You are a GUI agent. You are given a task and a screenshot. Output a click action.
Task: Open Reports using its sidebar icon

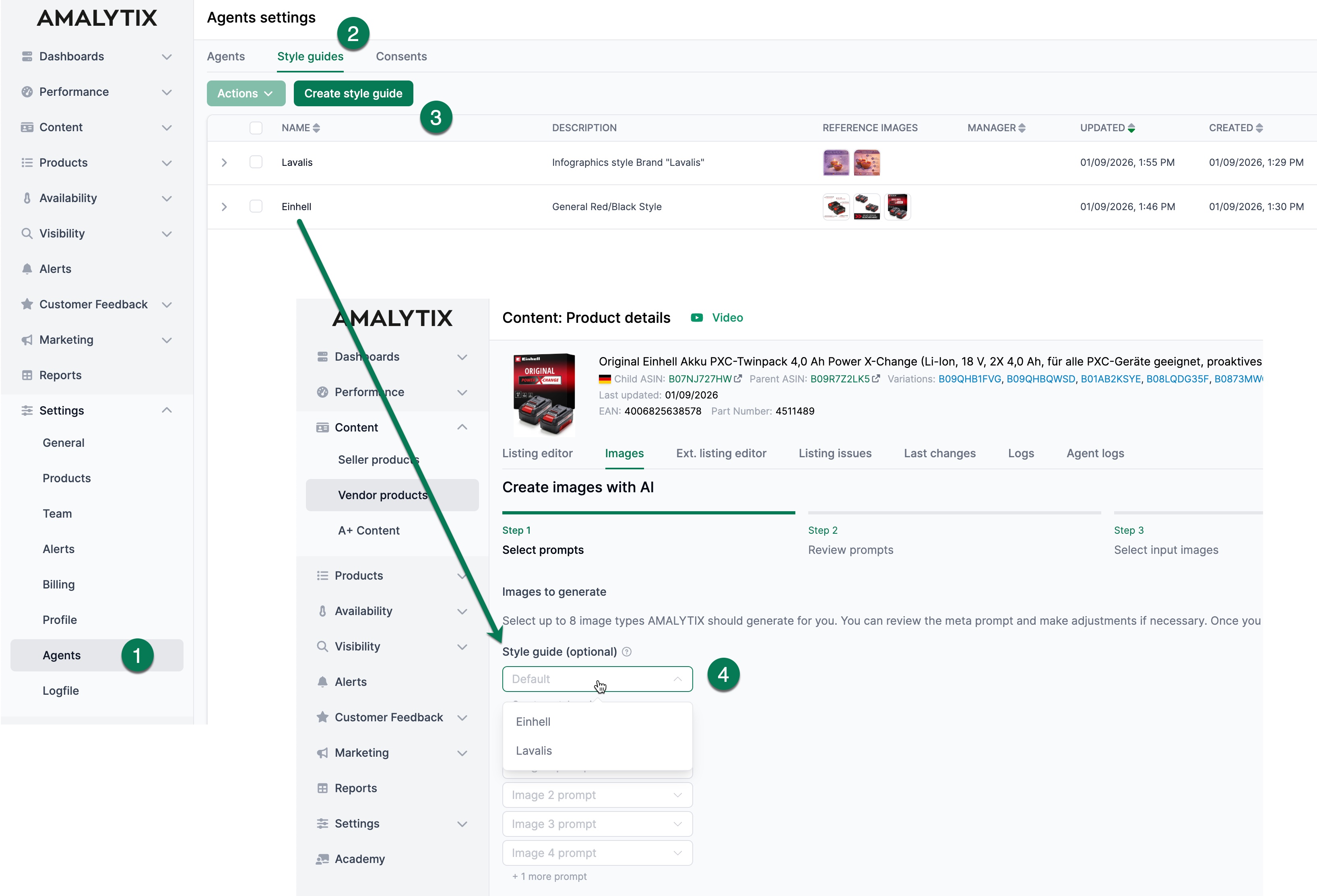pyautogui.click(x=27, y=375)
